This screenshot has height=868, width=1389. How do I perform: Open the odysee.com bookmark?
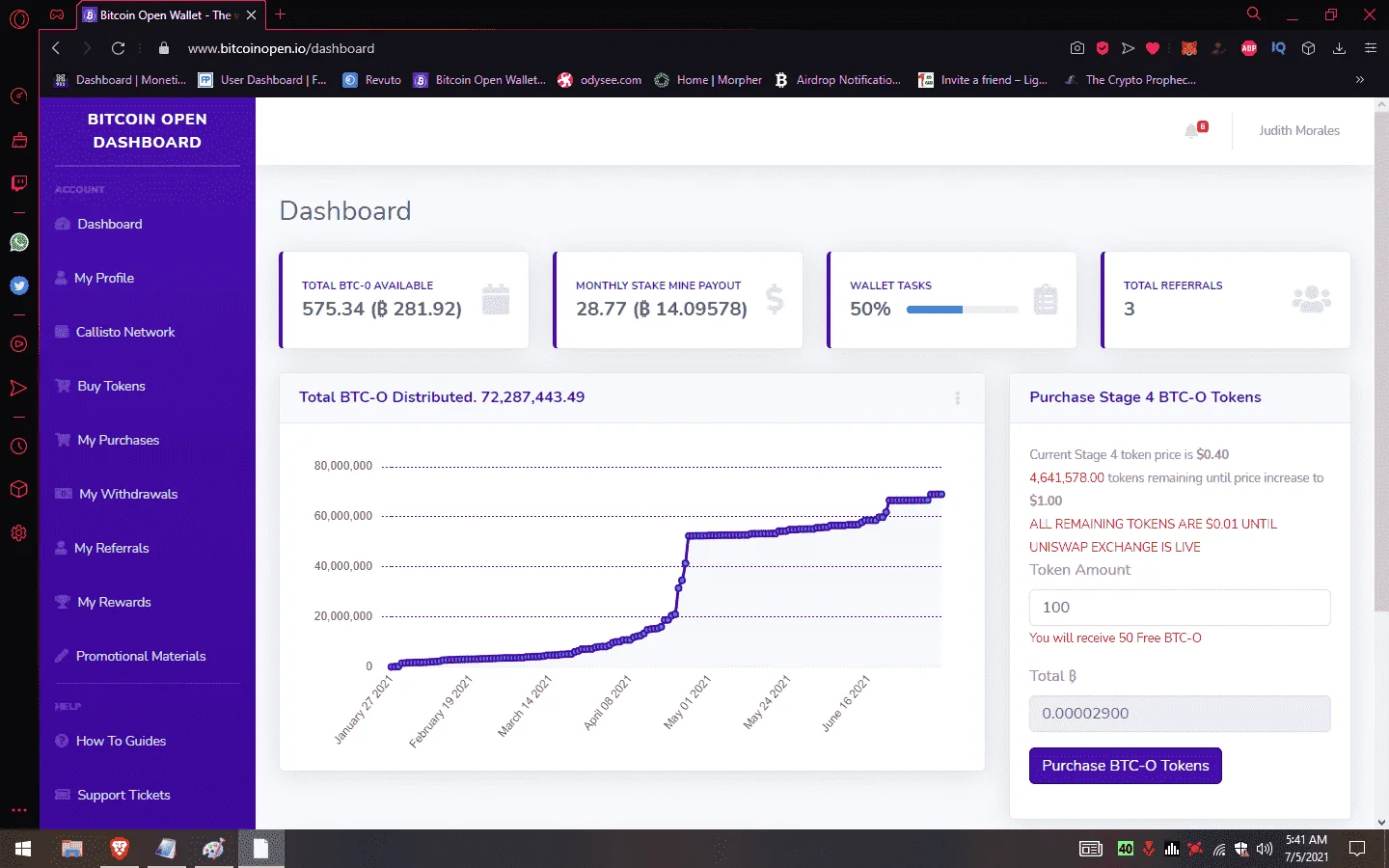point(599,80)
